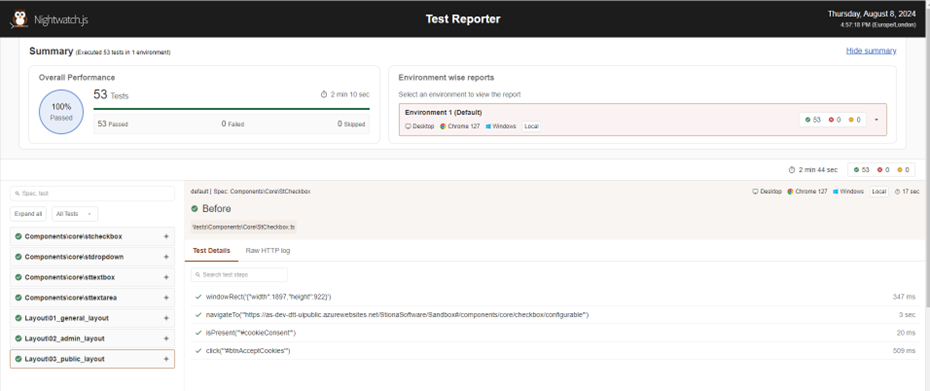This screenshot has height=391, width=930.
Task: Select Components\core\stcheckbox spec label
Action: click(x=74, y=236)
